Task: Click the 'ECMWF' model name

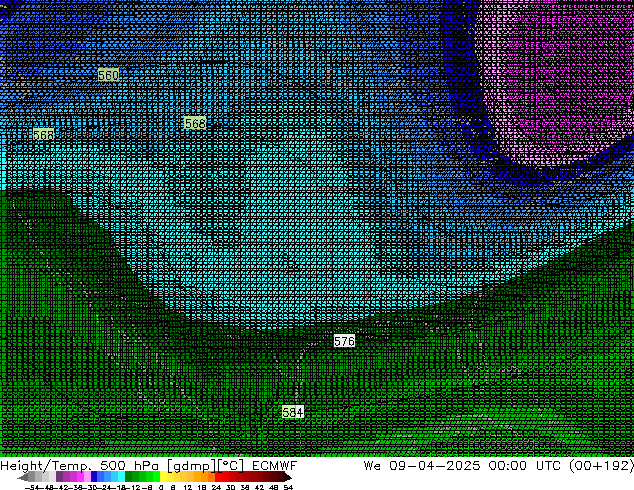Action: [275, 465]
